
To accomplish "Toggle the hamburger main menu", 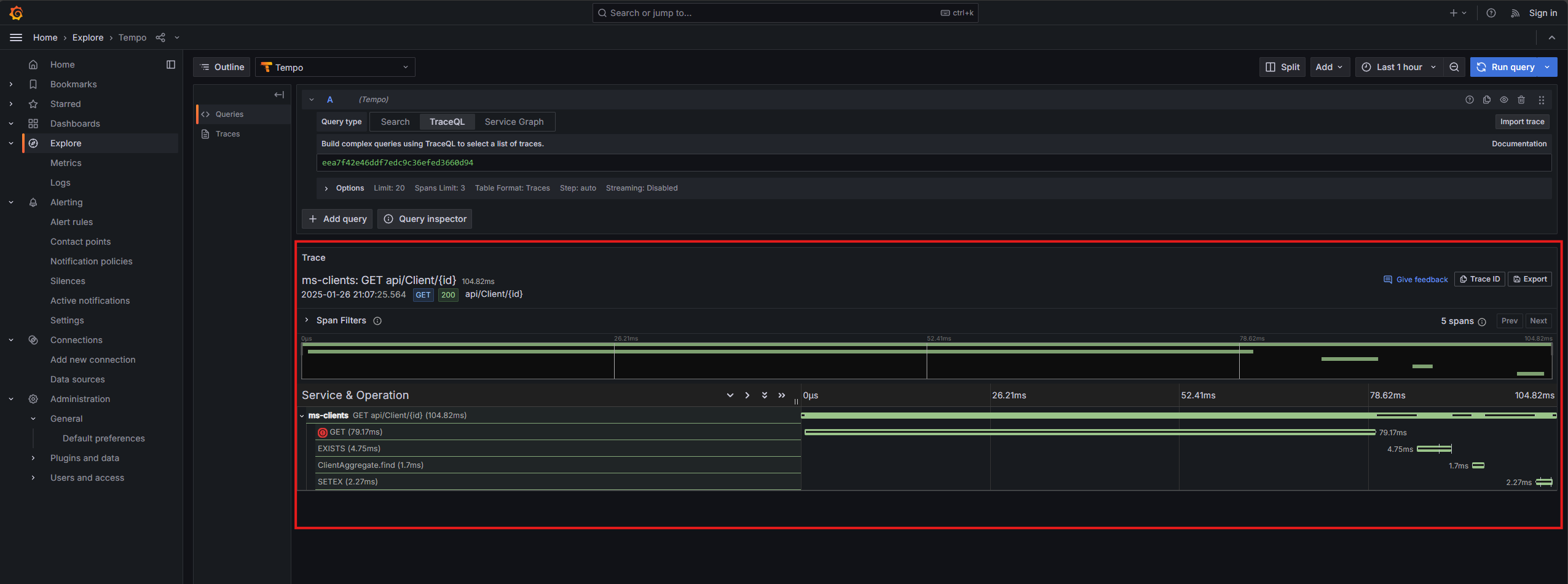I will [16, 37].
